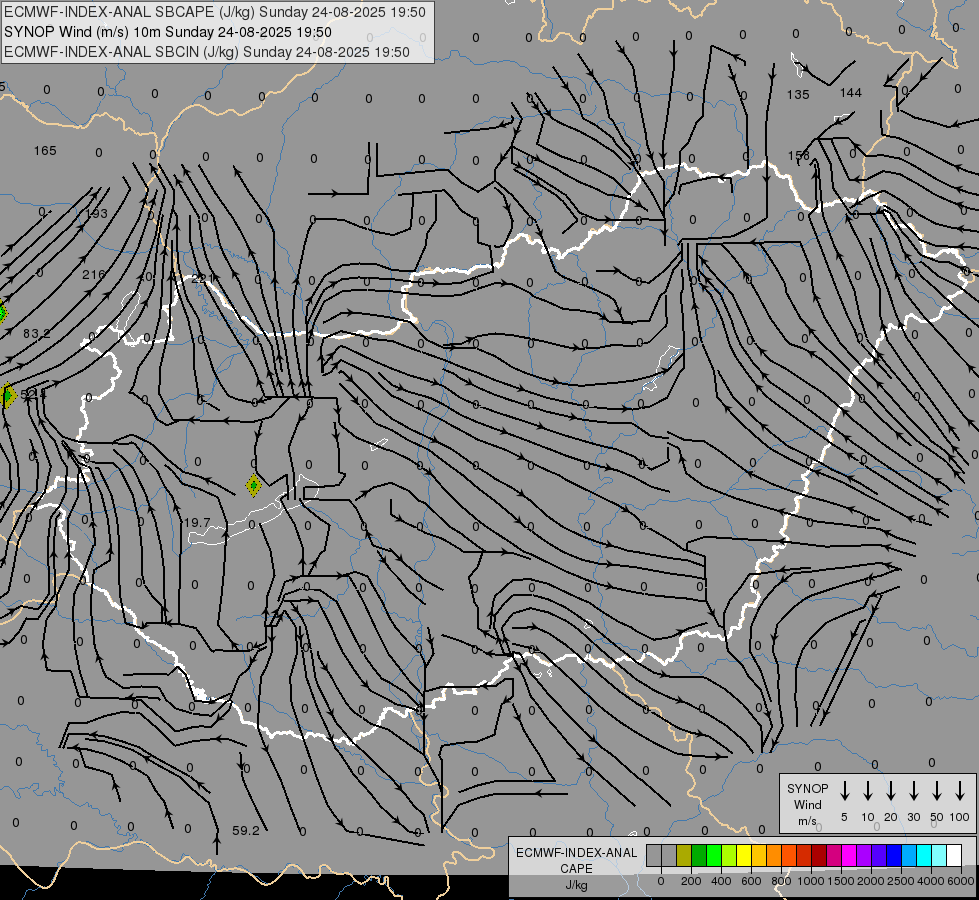
Task: Click the yellow-green diamond marker above the 19.7 value
Action: click(x=253, y=485)
